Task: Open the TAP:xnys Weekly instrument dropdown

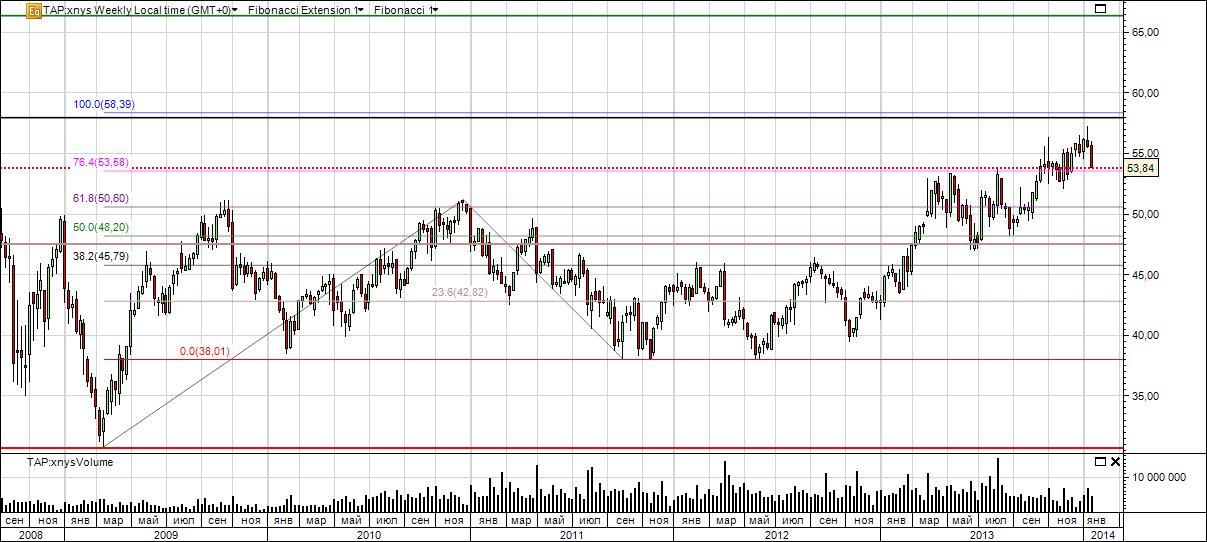Action: (140, 10)
